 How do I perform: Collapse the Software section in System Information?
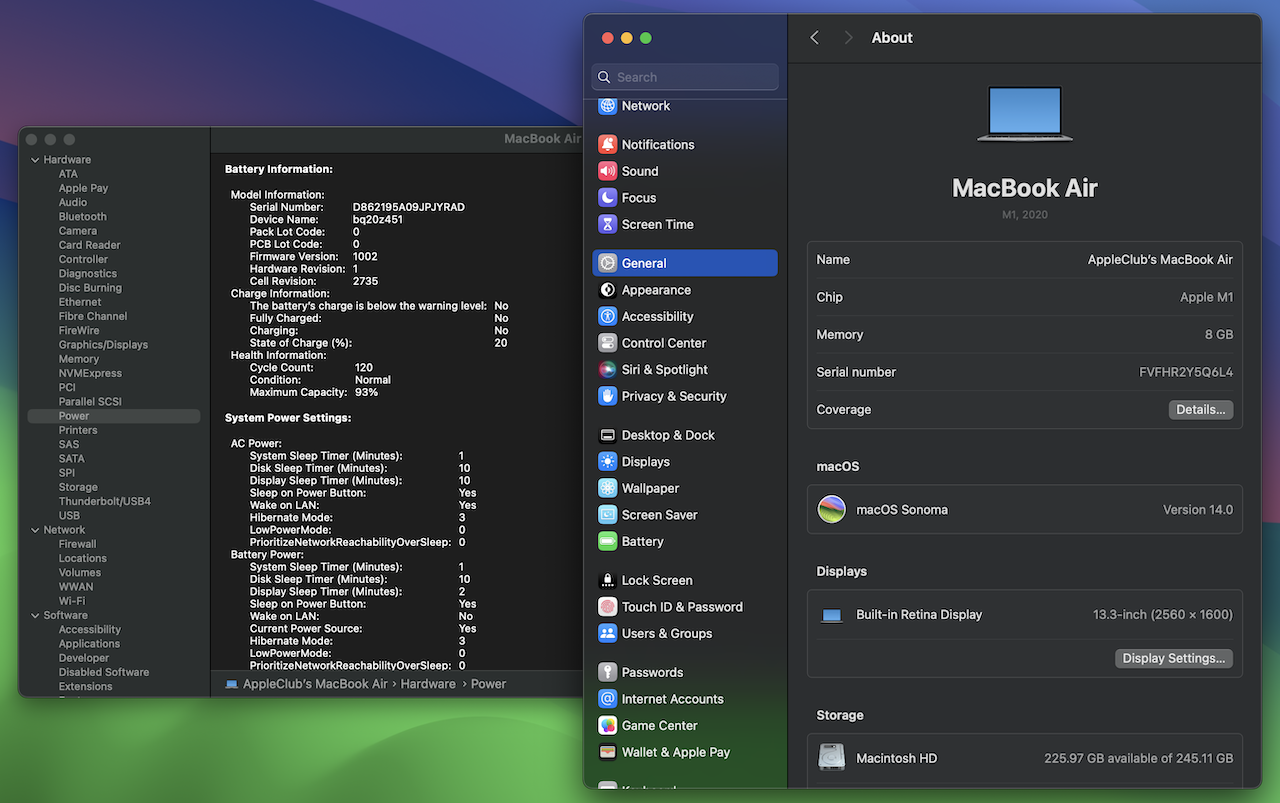coord(35,615)
